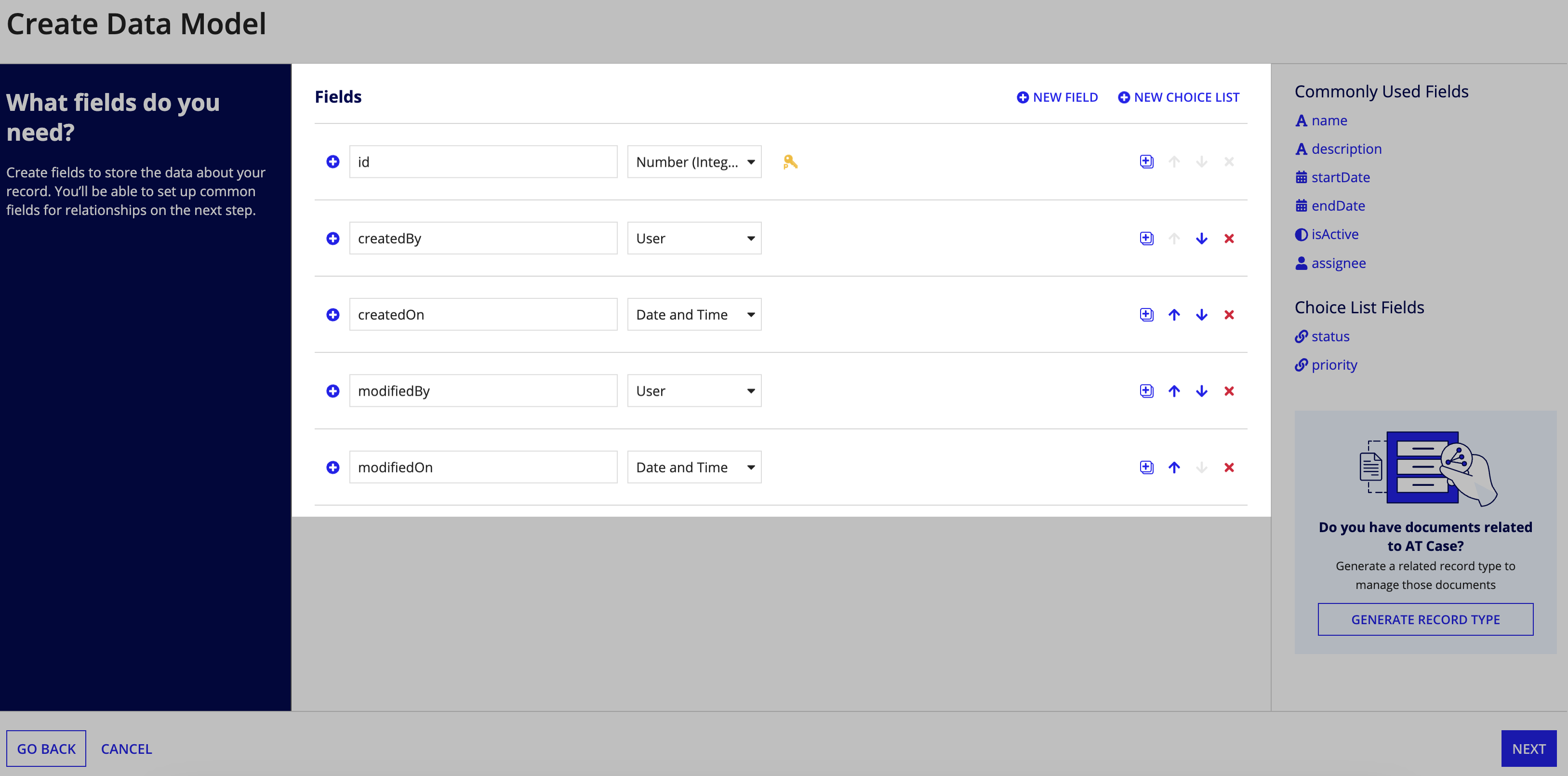Delete the createdBy field

[1229, 239]
